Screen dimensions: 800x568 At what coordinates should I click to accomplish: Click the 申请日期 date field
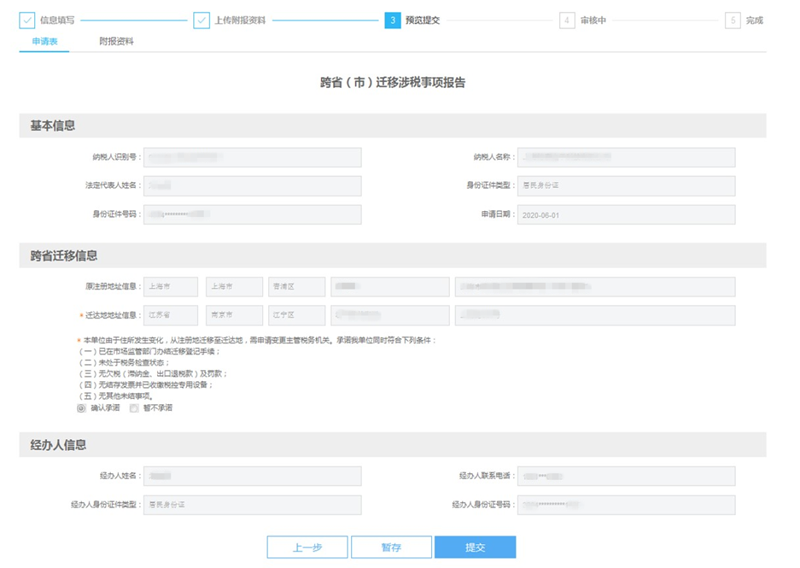pos(626,215)
